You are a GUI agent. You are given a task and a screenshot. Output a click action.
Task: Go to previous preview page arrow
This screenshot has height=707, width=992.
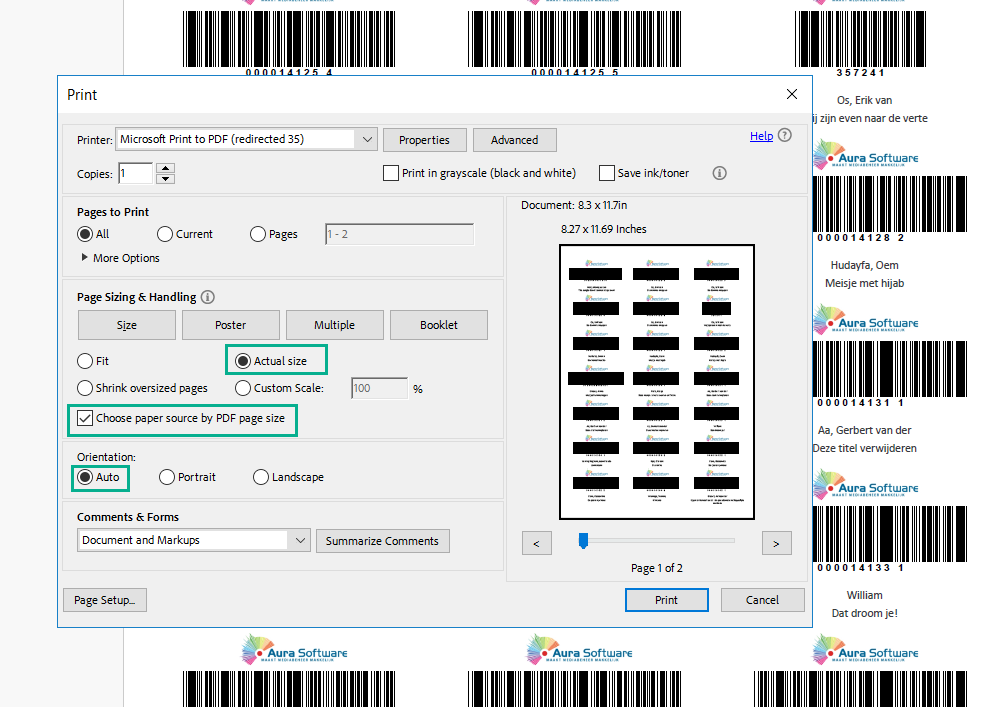click(537, 543)
